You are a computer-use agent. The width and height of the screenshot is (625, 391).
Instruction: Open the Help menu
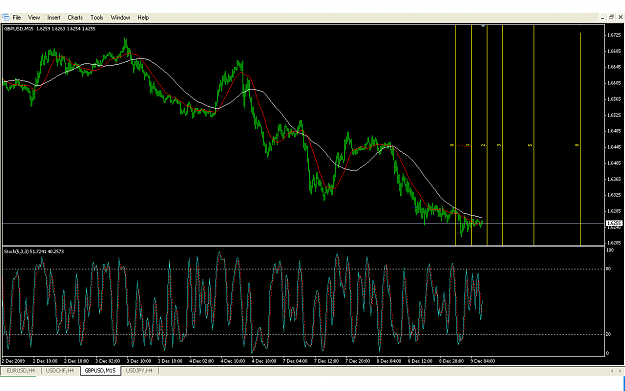[x=143, y=18]
